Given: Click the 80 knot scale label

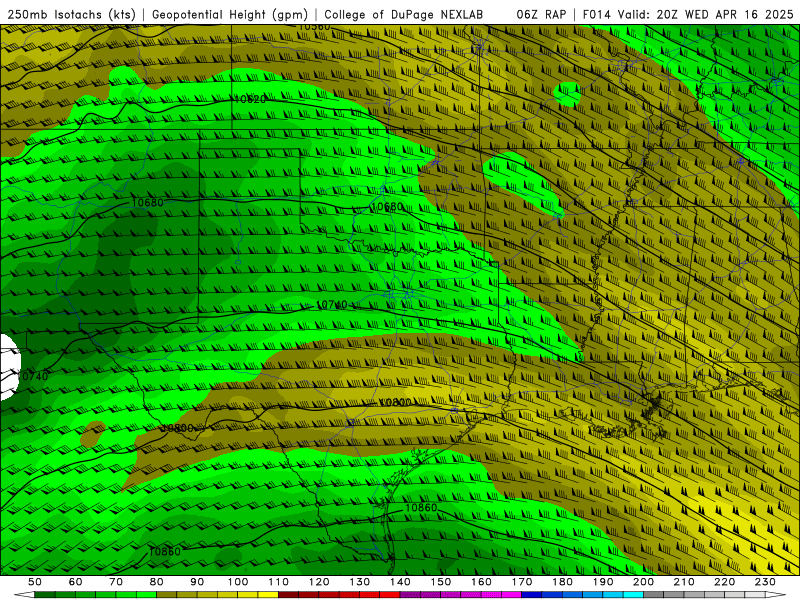Looking at the screenshot, I should point(156,582).
